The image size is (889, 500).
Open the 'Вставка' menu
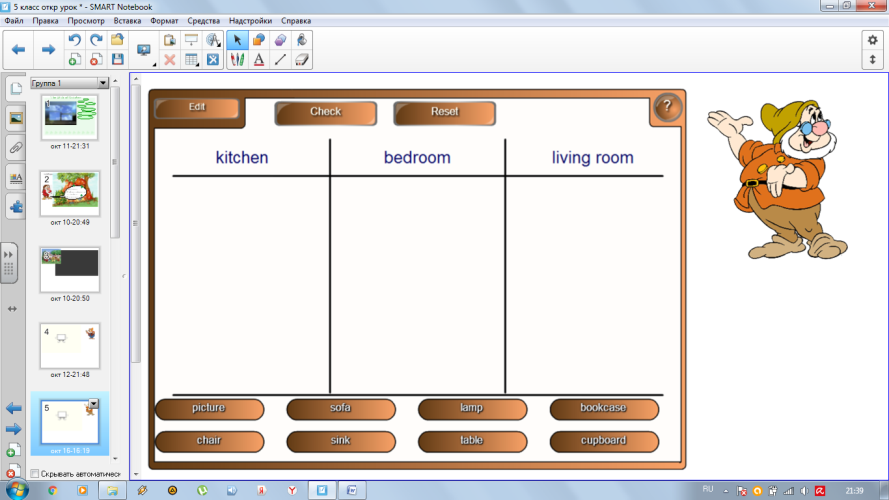[x=127, y=20]
